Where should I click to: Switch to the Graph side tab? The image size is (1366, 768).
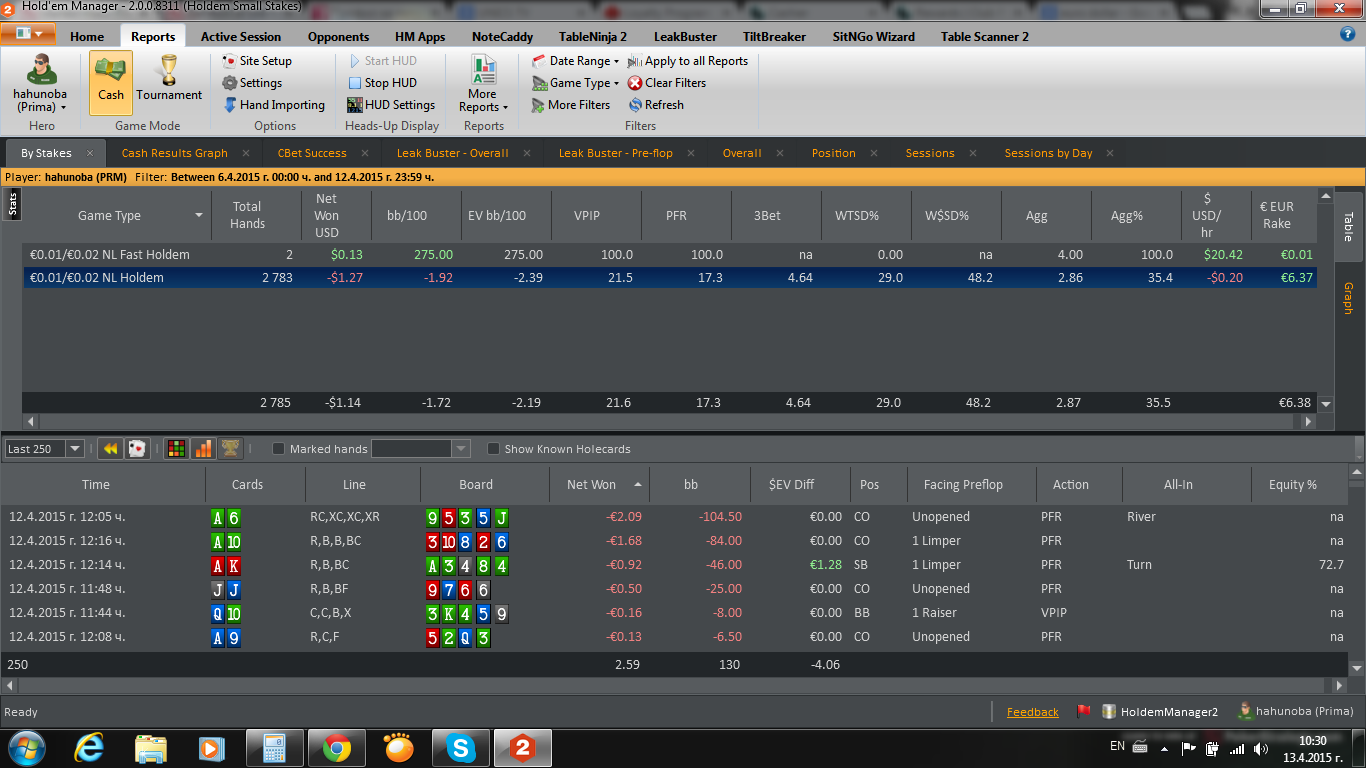1347,298
